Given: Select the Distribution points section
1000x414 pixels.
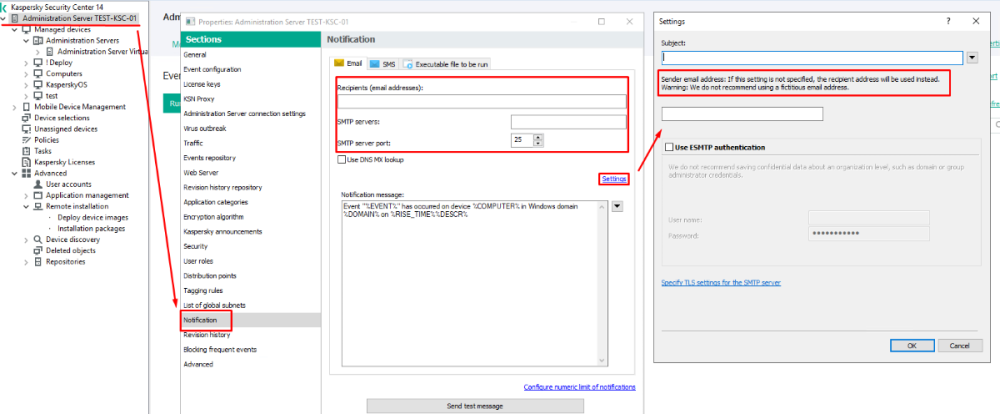Looking at the screenshot, I should tap(210, 276).
